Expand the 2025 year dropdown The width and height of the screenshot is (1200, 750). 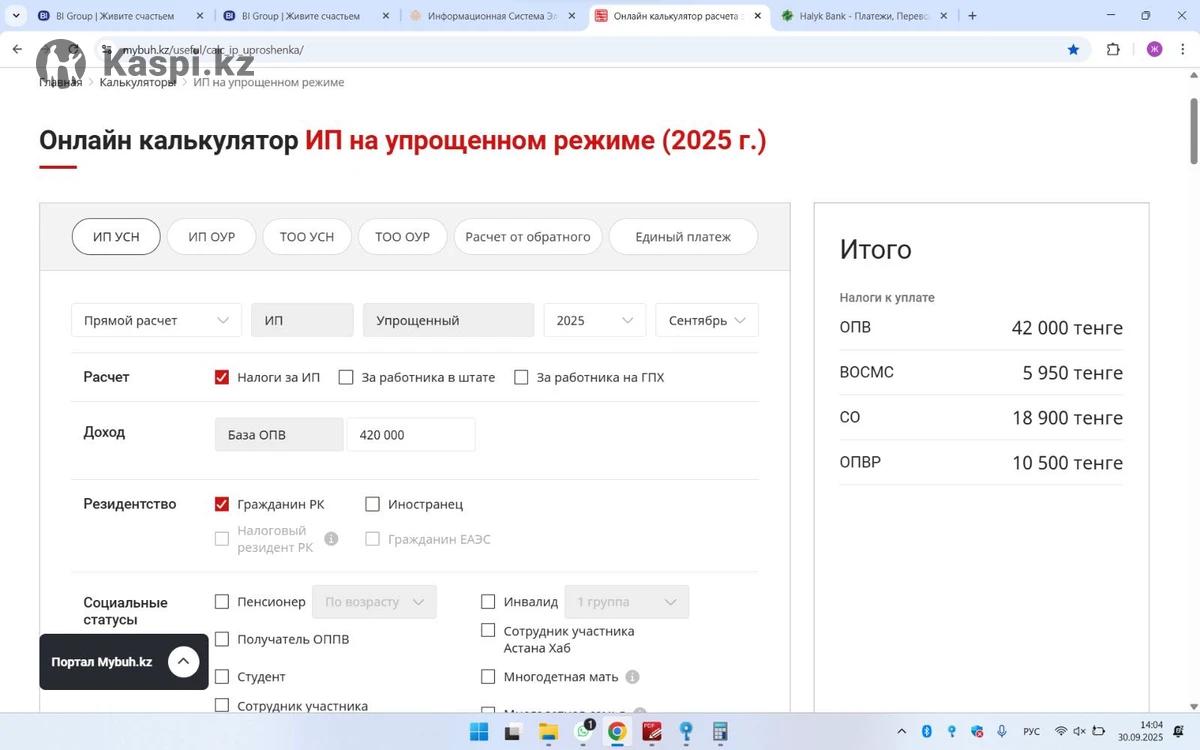click(x=594, y=320)
